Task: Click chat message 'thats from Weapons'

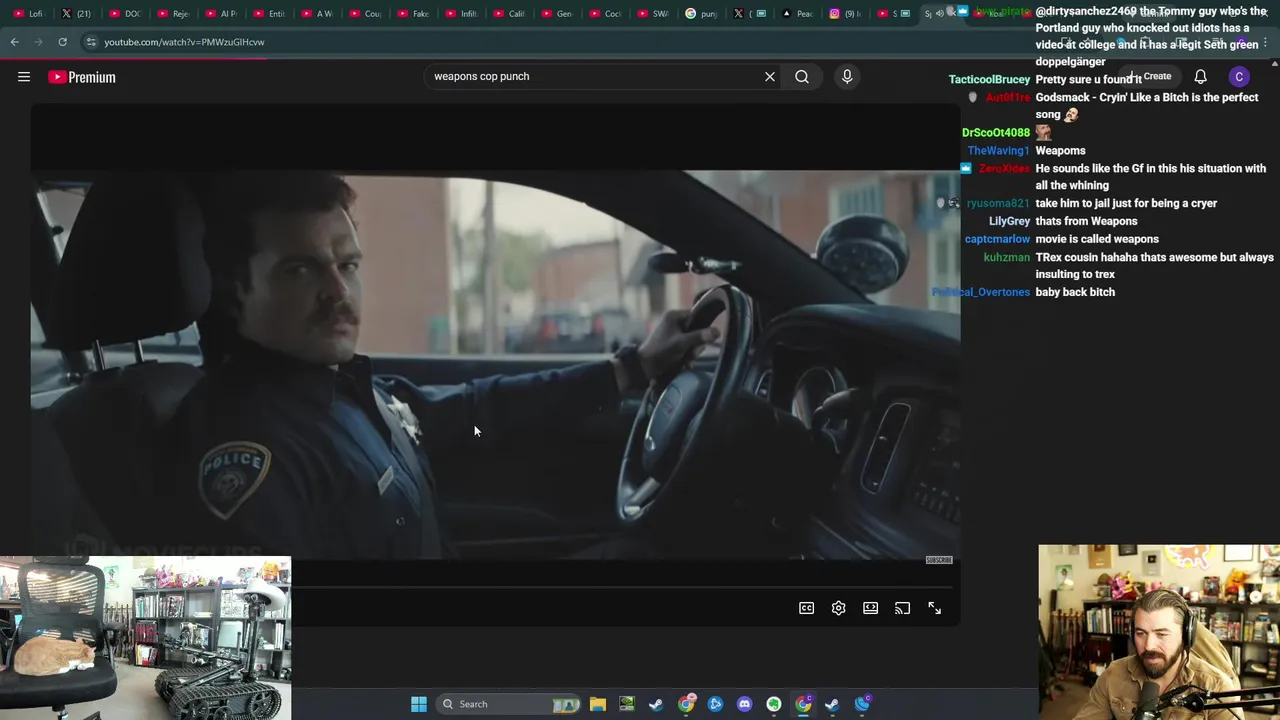Action: click(1086, 221)
